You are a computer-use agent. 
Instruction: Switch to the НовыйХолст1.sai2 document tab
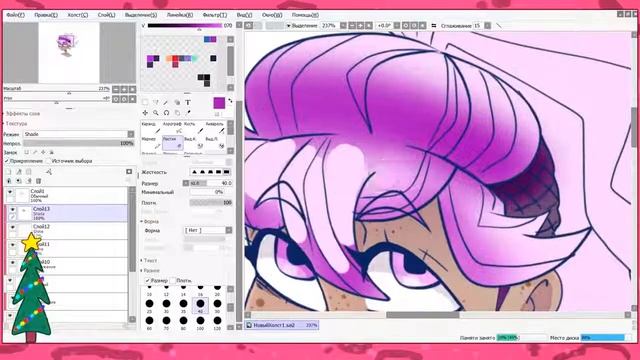point(282,325)
